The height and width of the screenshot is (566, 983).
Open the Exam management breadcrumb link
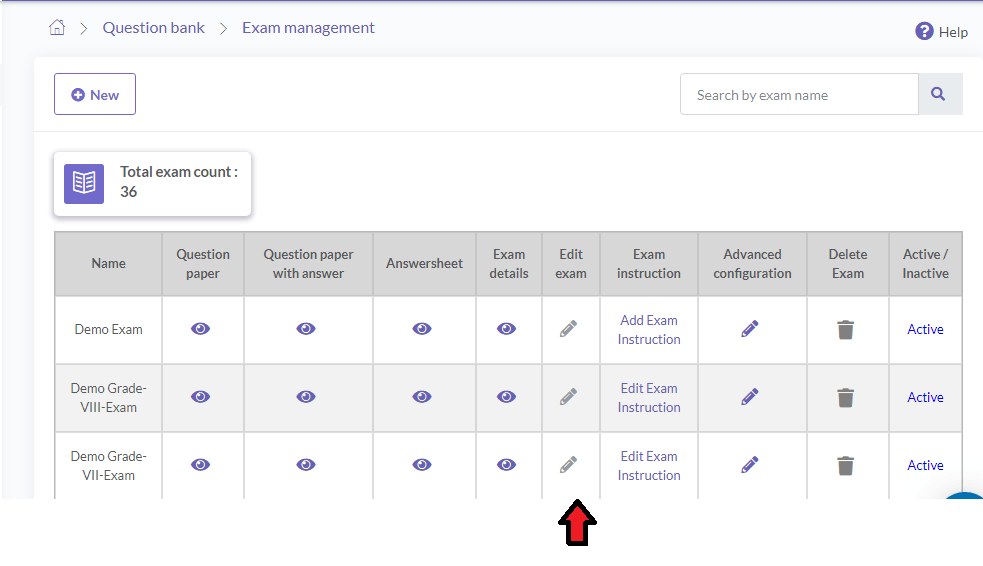308,28
